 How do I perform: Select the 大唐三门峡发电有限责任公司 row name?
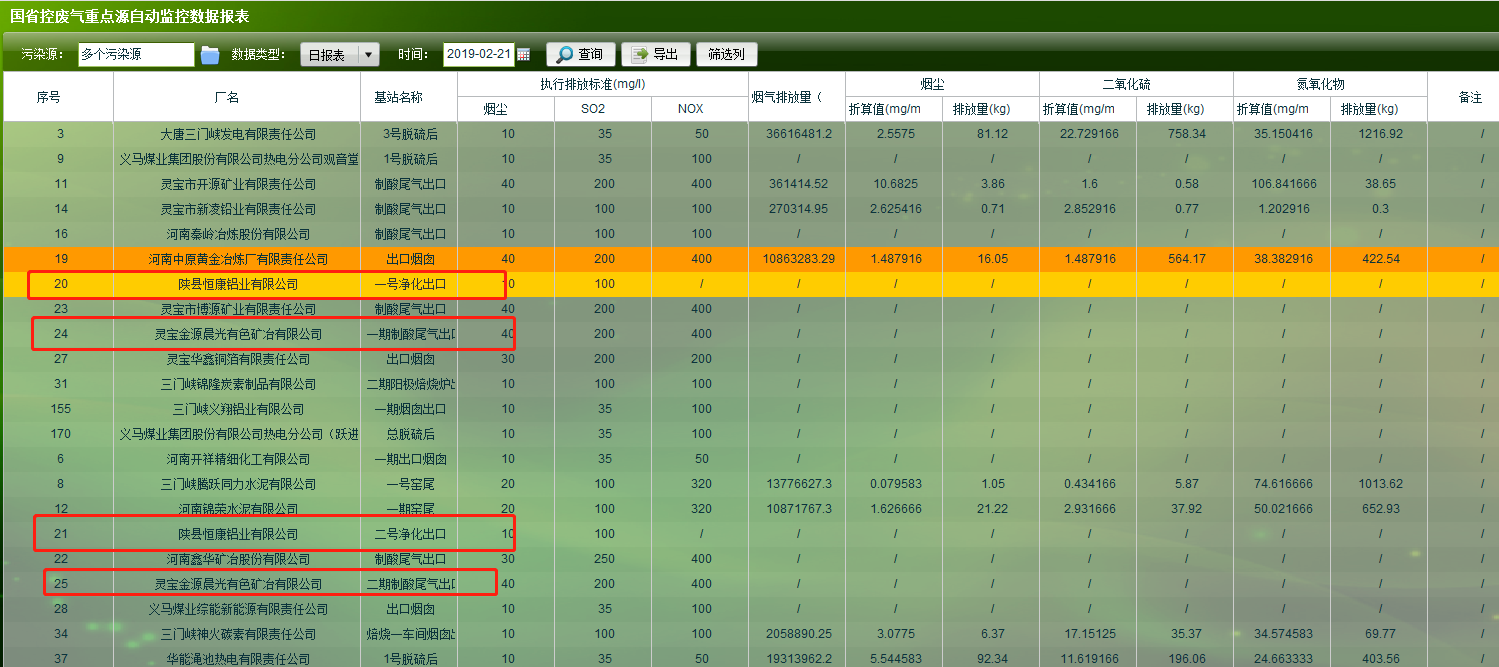click(x=238, y=134)
